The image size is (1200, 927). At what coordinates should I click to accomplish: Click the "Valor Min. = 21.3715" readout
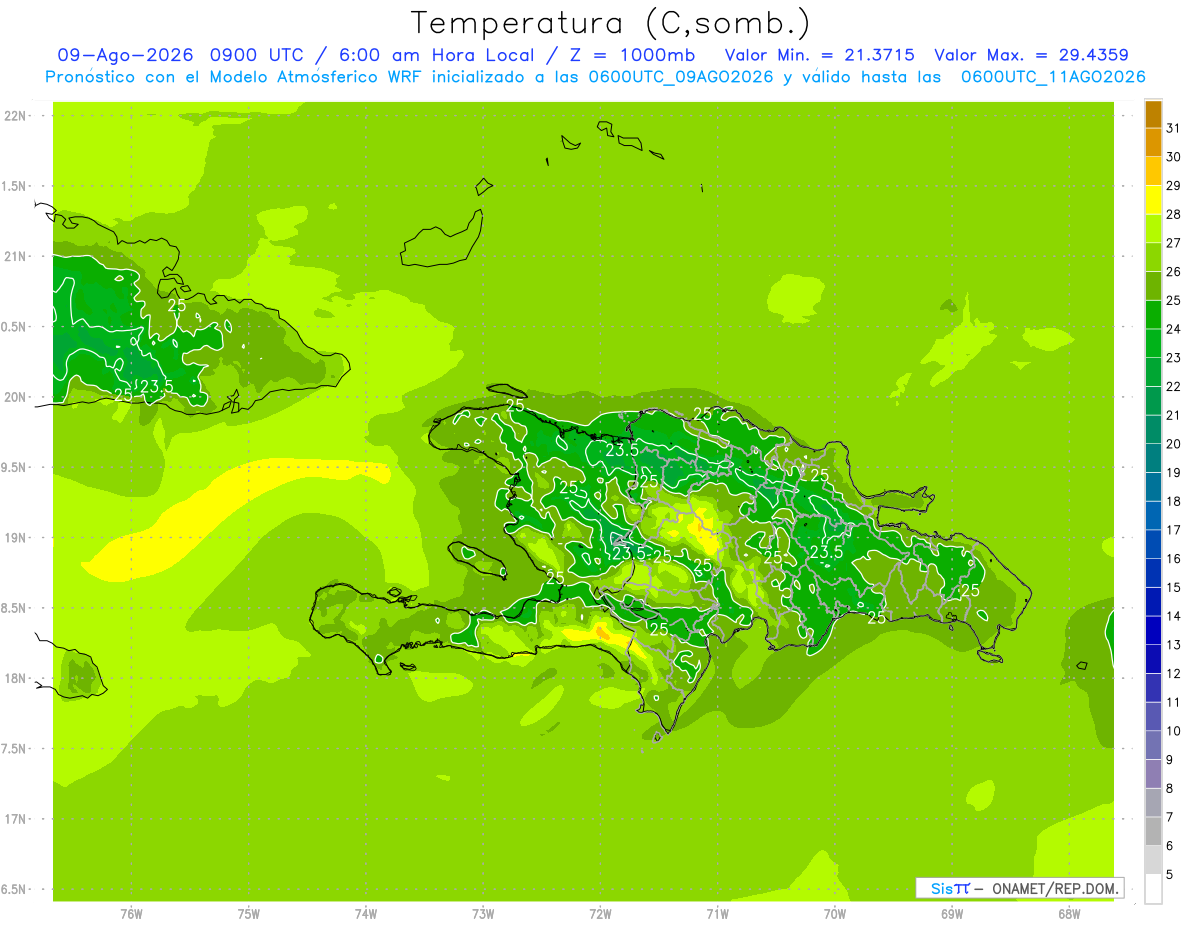click(x=819, y=55)
